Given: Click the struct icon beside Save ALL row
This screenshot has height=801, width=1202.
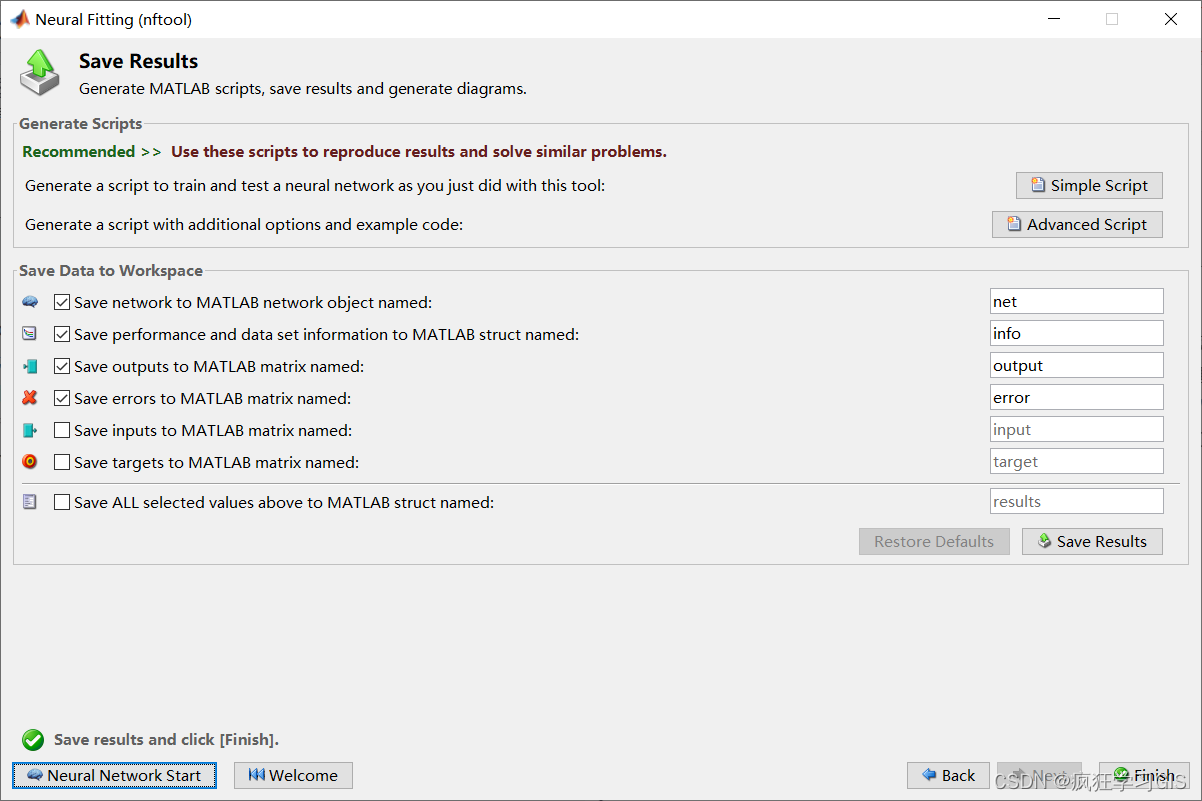Looking at the screenshot, I should (x=30, y=502).
